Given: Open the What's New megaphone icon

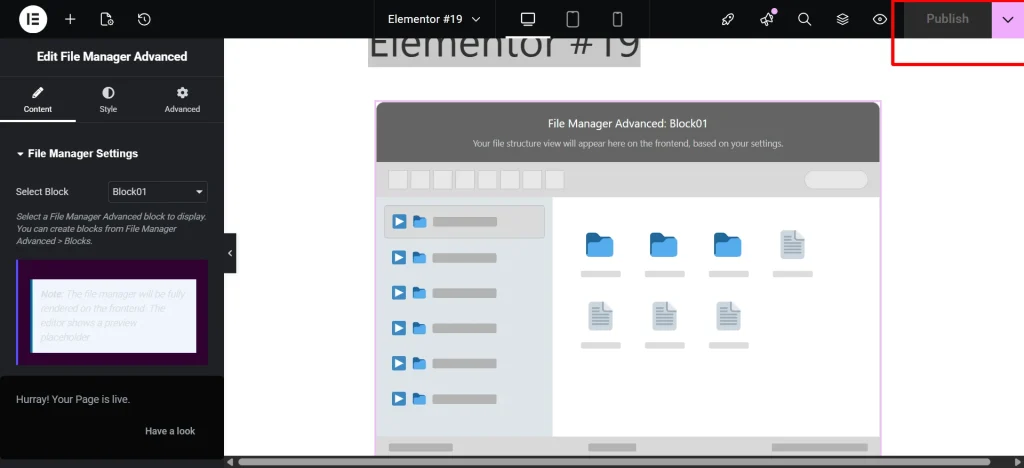Looking at the screenshot, I should [x=767, y=20].
